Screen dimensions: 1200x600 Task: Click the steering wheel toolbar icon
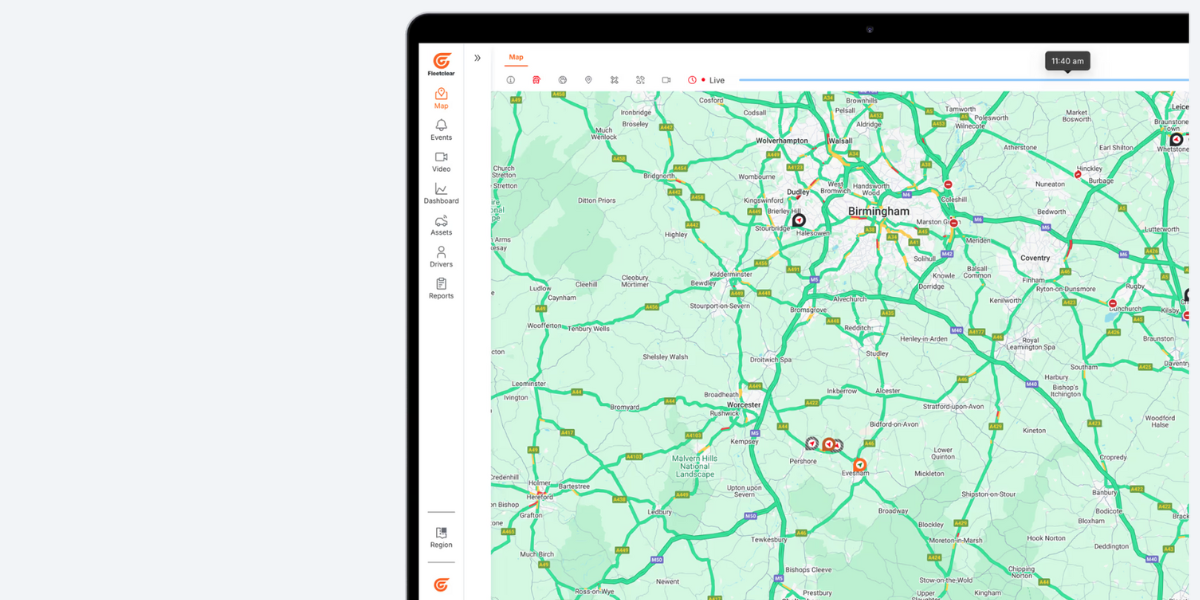click(562, 80)
